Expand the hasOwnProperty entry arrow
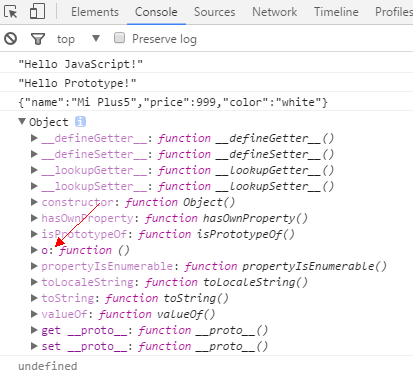Viewport: 413px width, 374px height. (34, 218)
